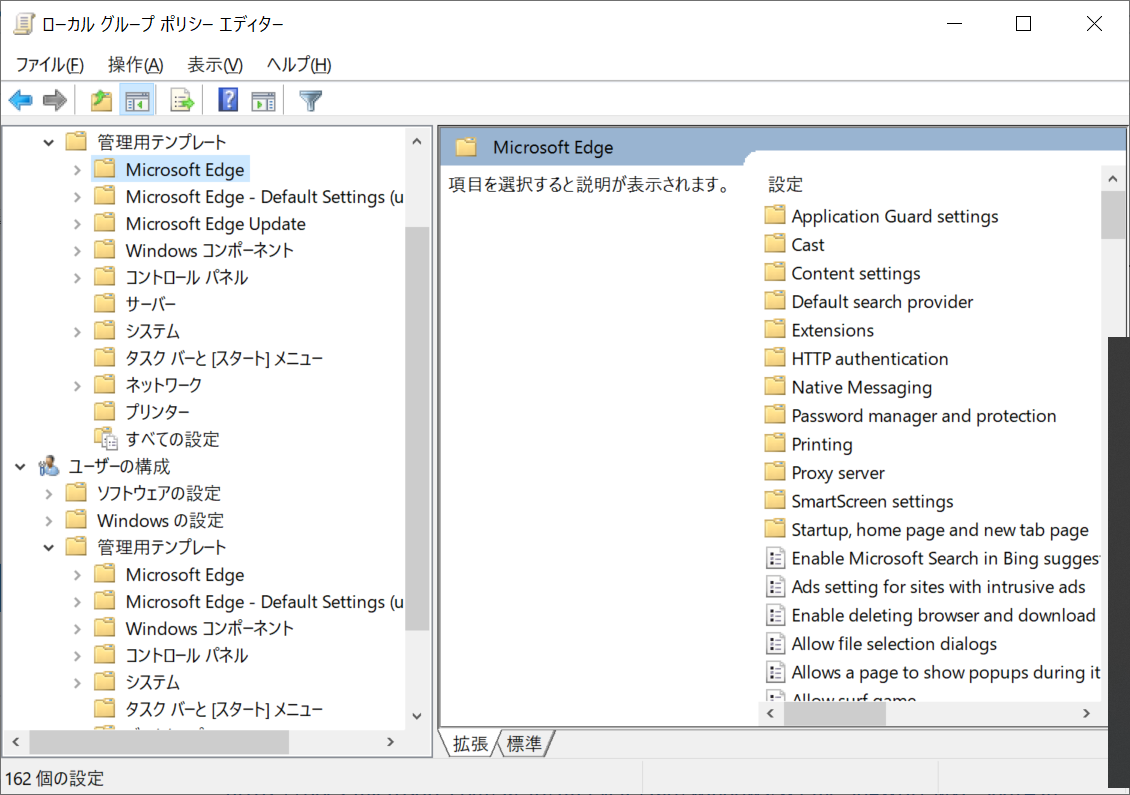Open the ファイル(F) menu
1130x795 pixels.
[x=50, y=65]
